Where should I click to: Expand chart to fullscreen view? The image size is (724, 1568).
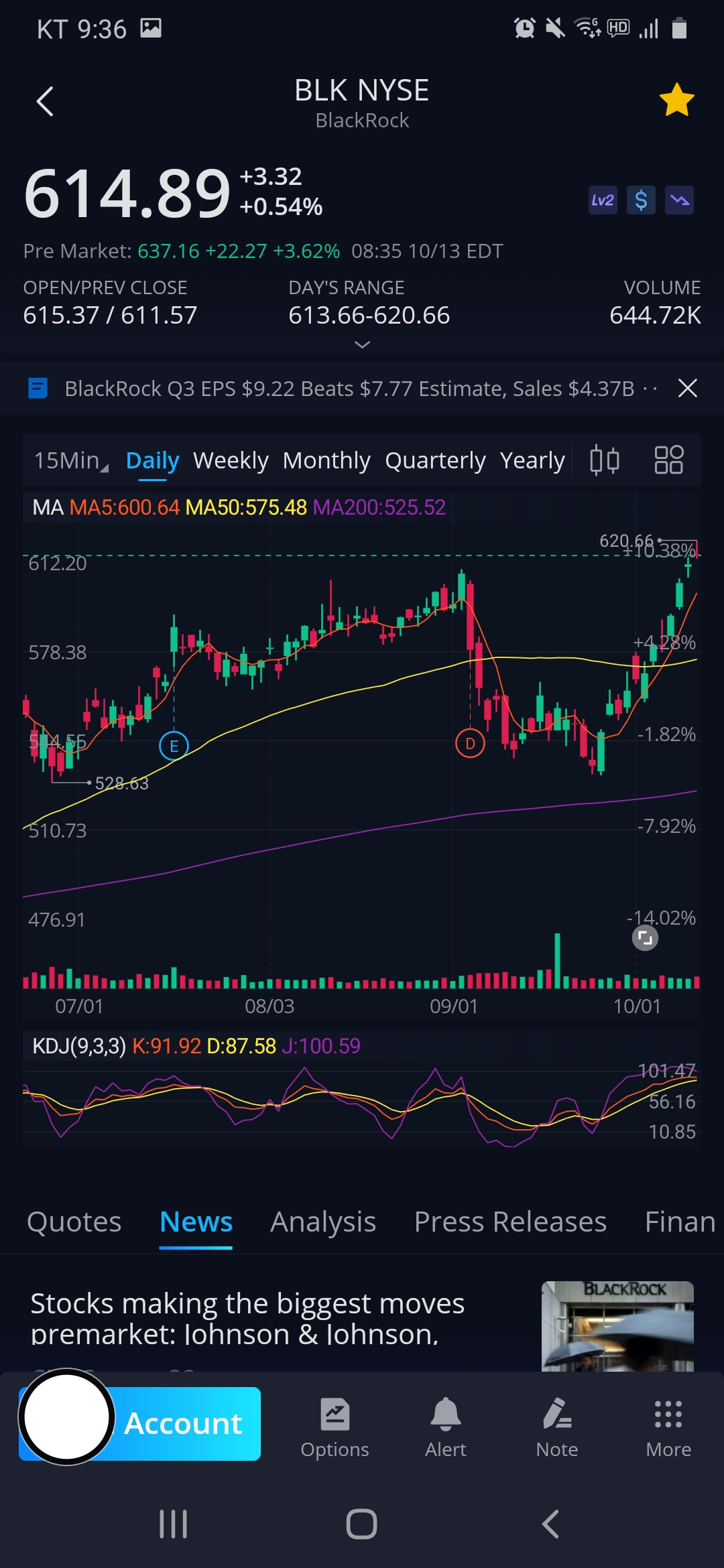[x=645, y=938]
